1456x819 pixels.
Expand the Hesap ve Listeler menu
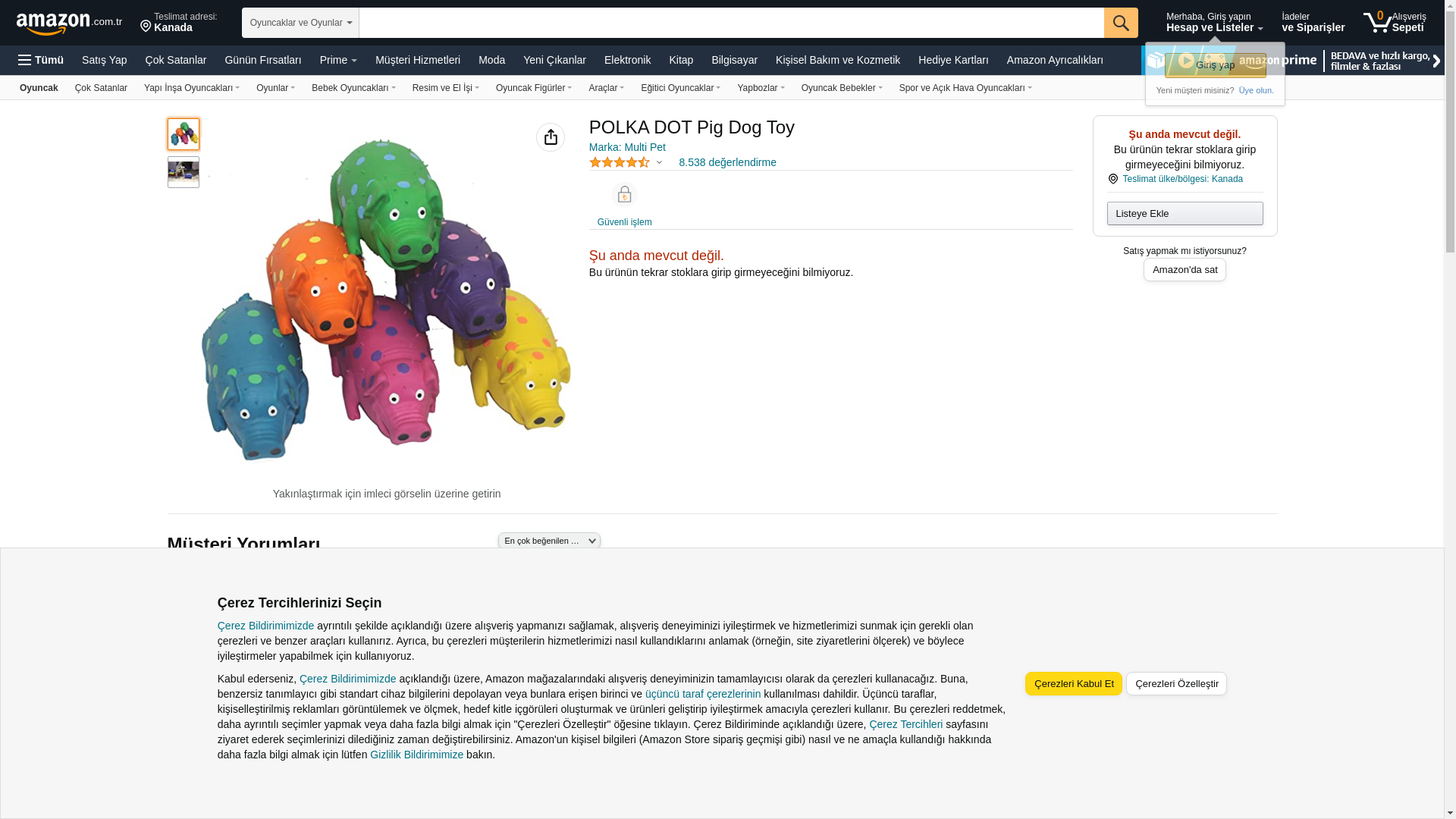click(x=1214, y=23)
